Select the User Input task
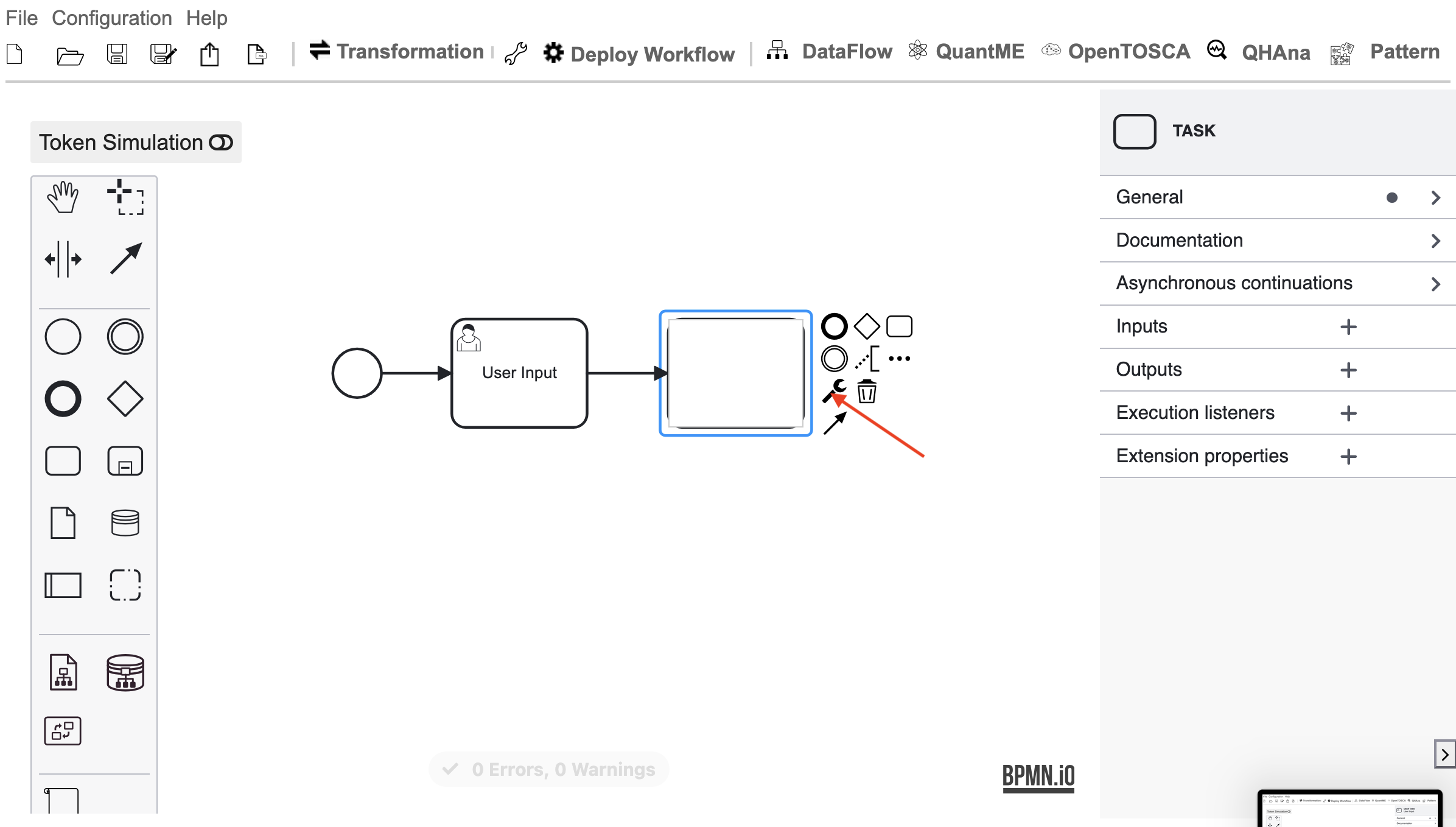The image size is (1456, 827). coord(519,373)
